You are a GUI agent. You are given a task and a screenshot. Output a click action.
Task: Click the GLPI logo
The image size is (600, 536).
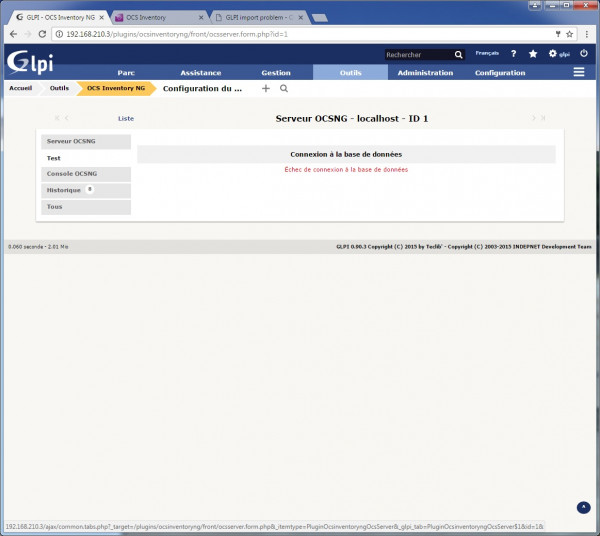tap(30, 62)
